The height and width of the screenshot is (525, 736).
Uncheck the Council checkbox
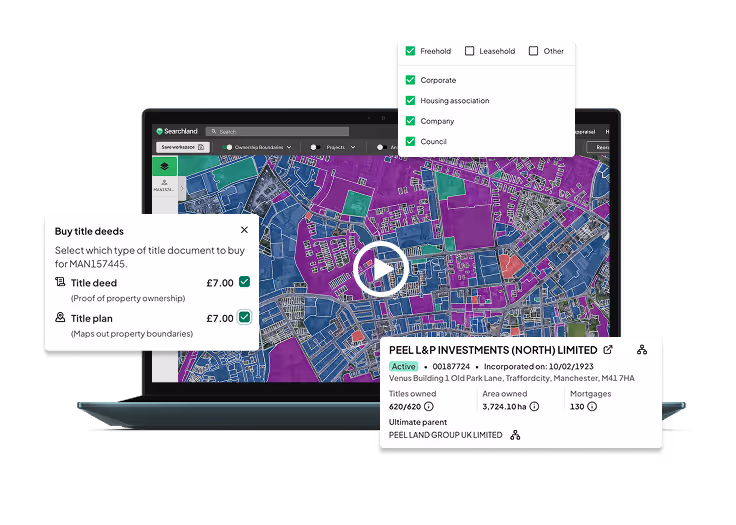click(410, 141)
